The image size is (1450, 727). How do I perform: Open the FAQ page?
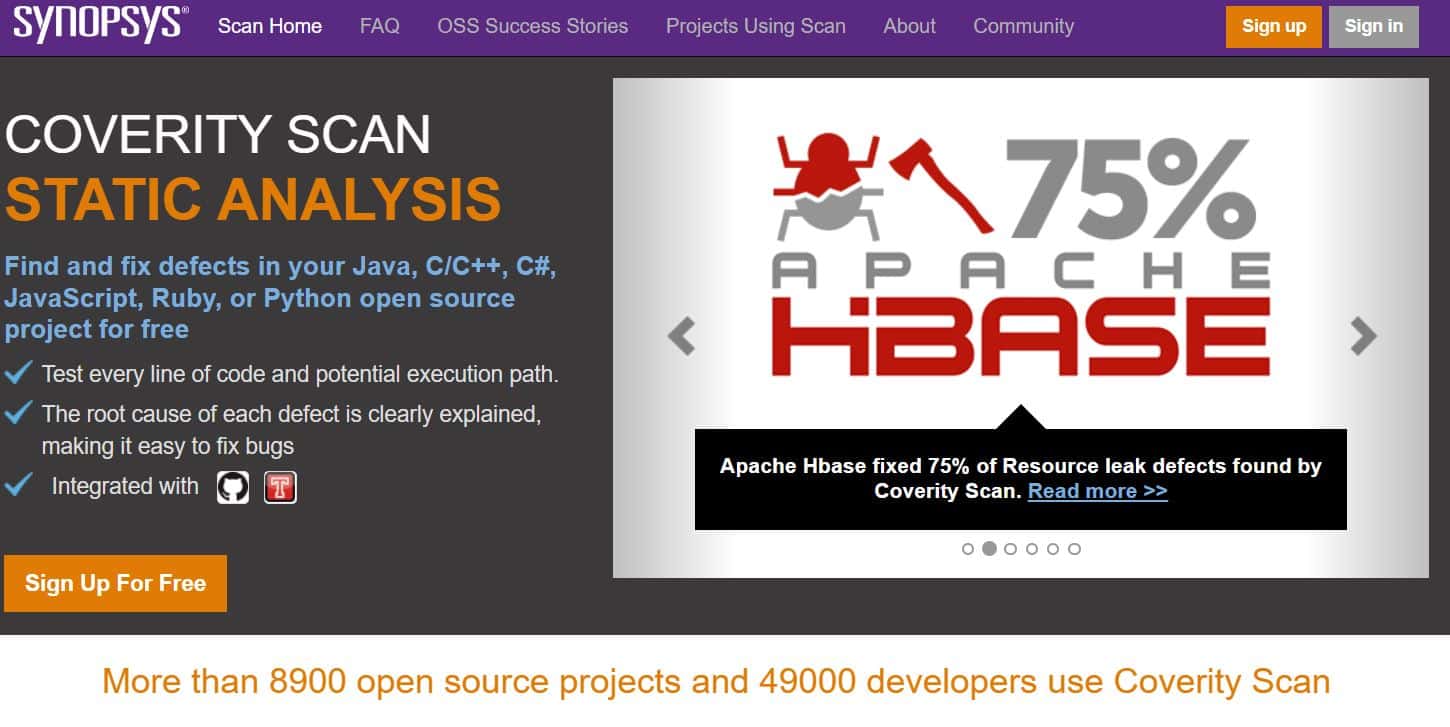[x=379, y=26]
